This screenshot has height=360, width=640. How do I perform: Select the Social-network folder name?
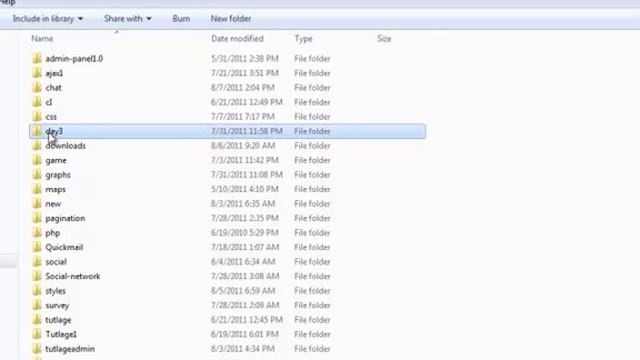tap(73, 276)
